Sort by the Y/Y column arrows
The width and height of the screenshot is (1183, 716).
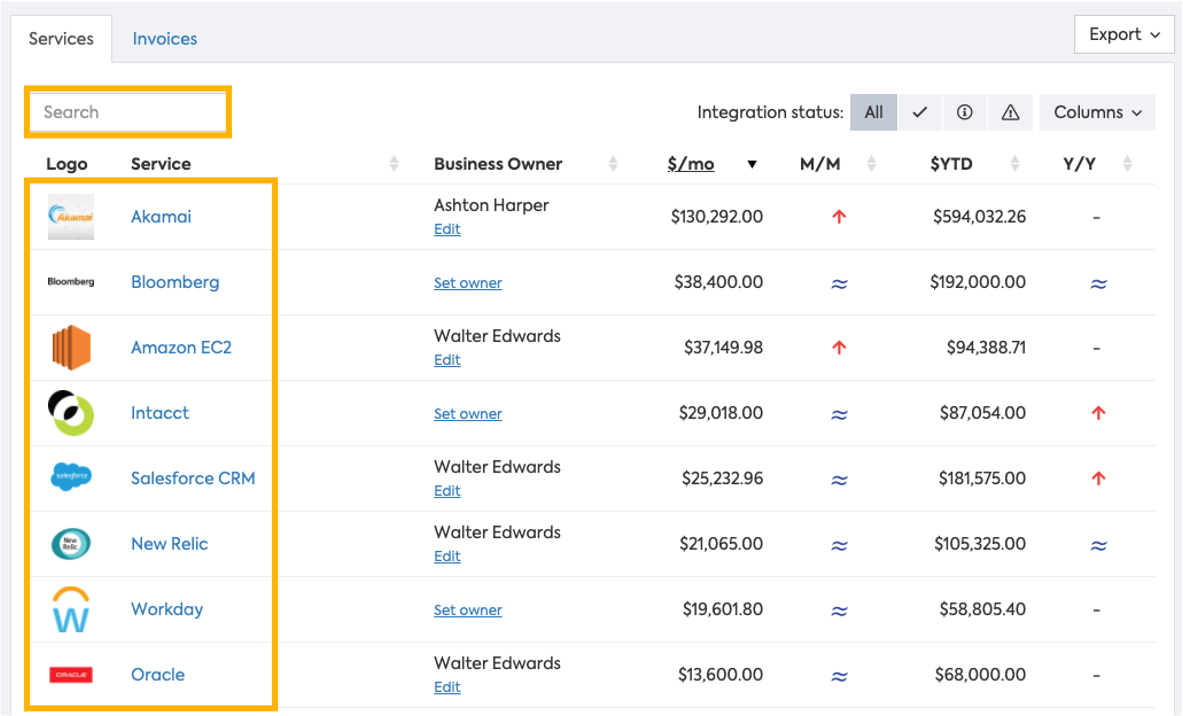click(x=1127, y=164)
